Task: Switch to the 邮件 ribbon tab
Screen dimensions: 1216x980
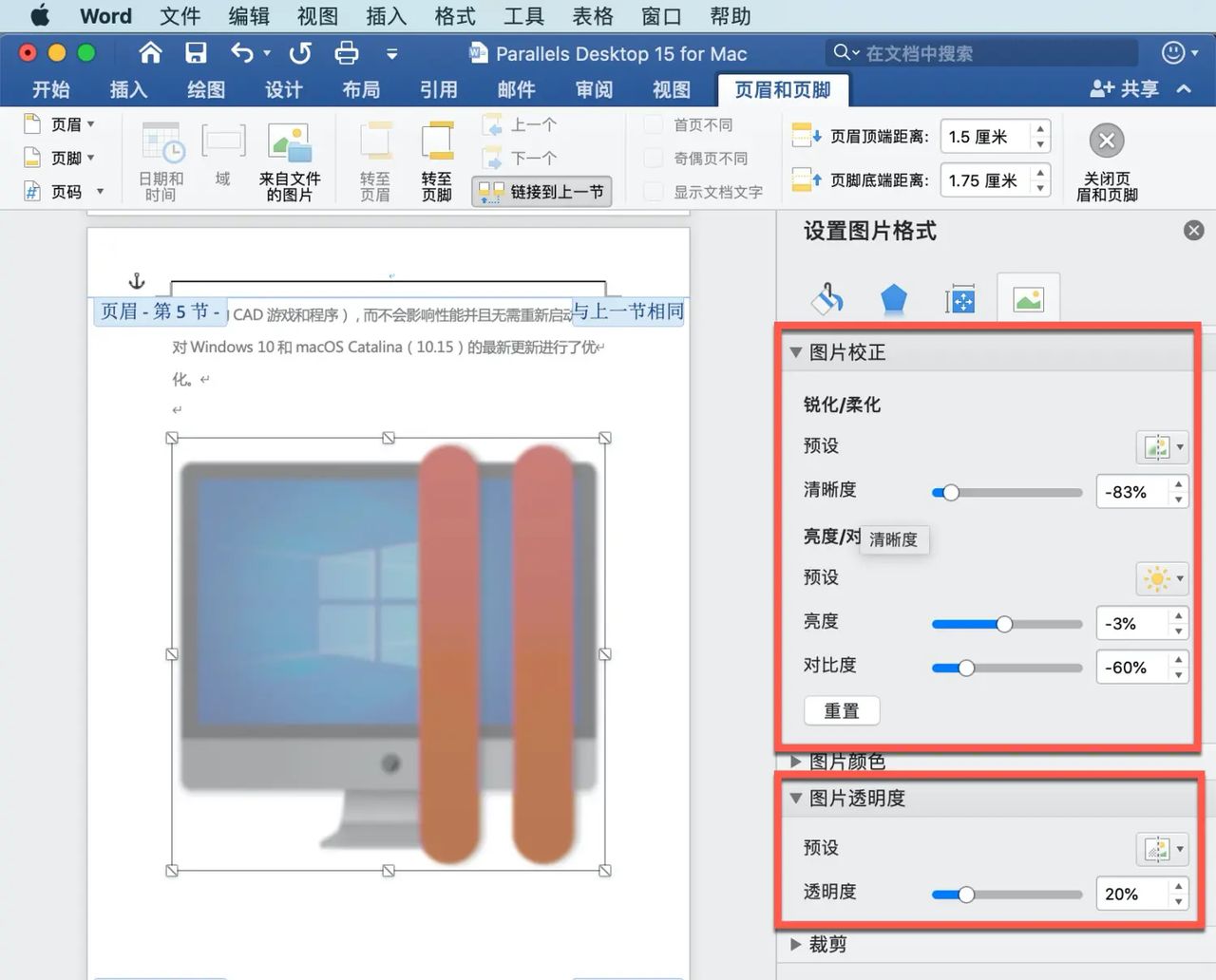Action: point(516,90)
